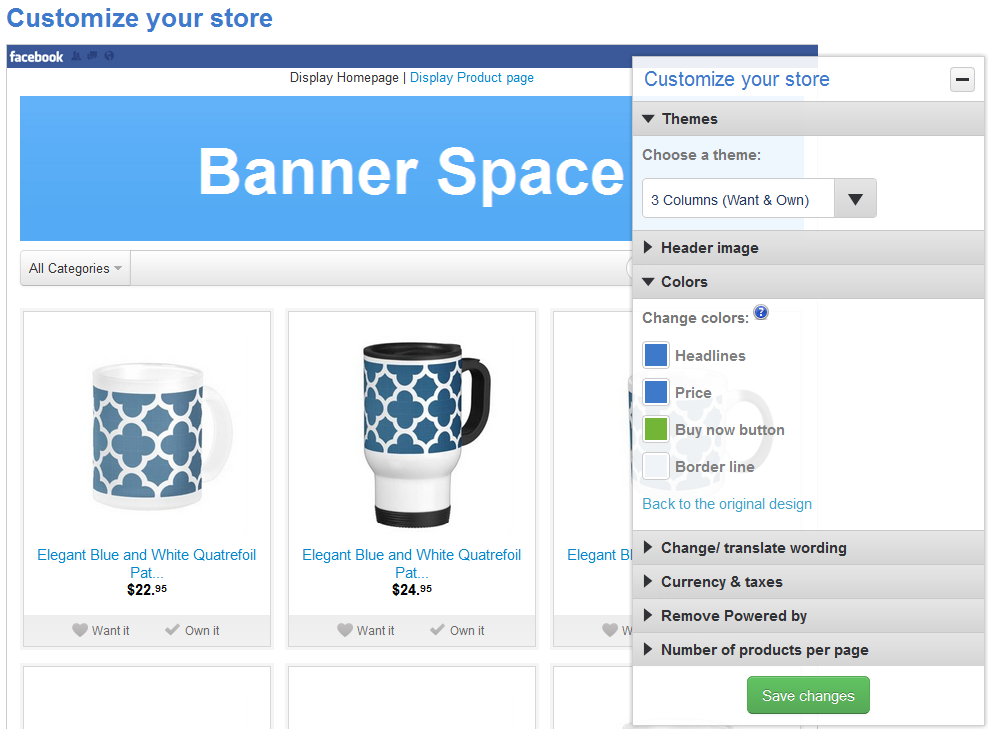The height and width of the screenshot is (732, 992).
Task: Click Back to the original design link
Action: [727, 504]
